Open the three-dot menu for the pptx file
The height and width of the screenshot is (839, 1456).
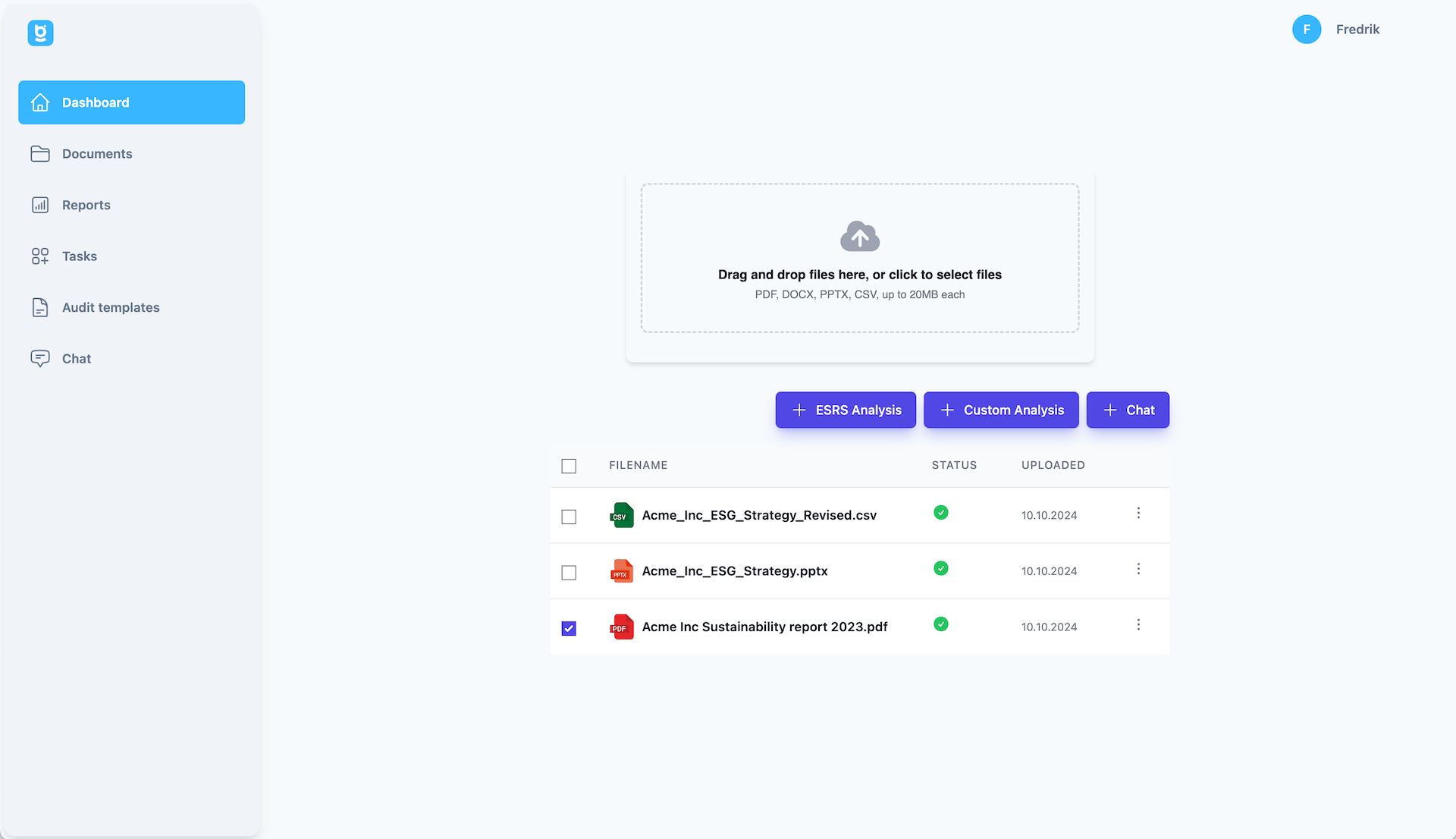(x=1138, y=569)
